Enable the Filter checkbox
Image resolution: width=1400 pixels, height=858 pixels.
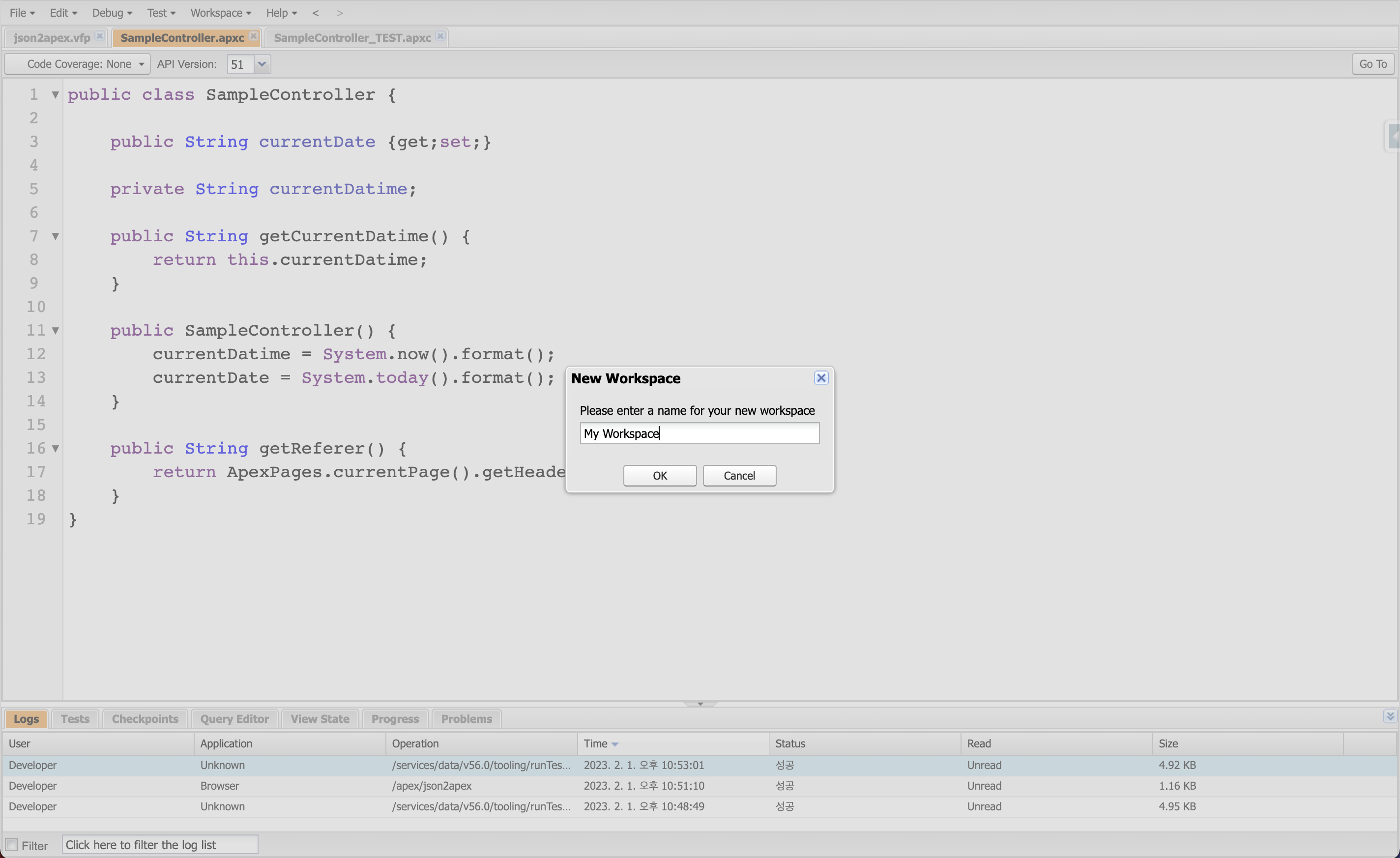point(11,845)
